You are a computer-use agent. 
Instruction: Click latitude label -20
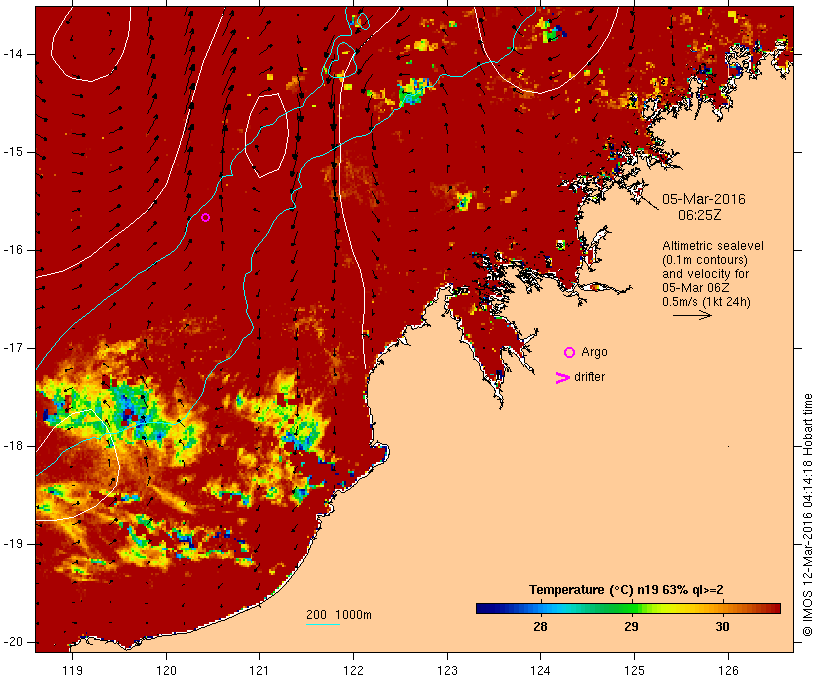(x=12, y=642)
